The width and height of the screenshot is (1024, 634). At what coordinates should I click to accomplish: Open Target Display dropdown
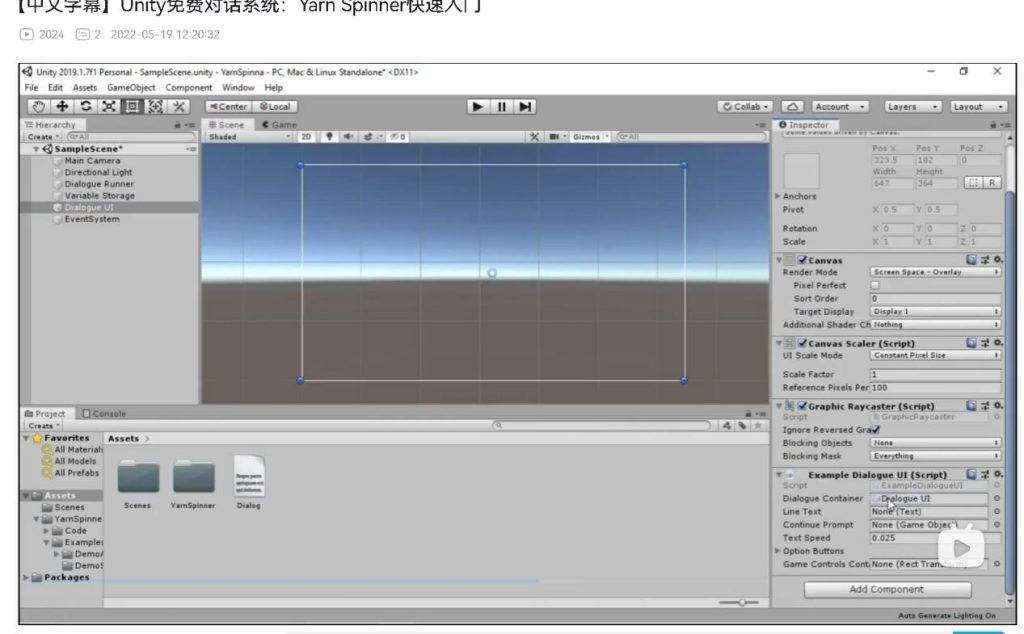click(x=935, y=311)
